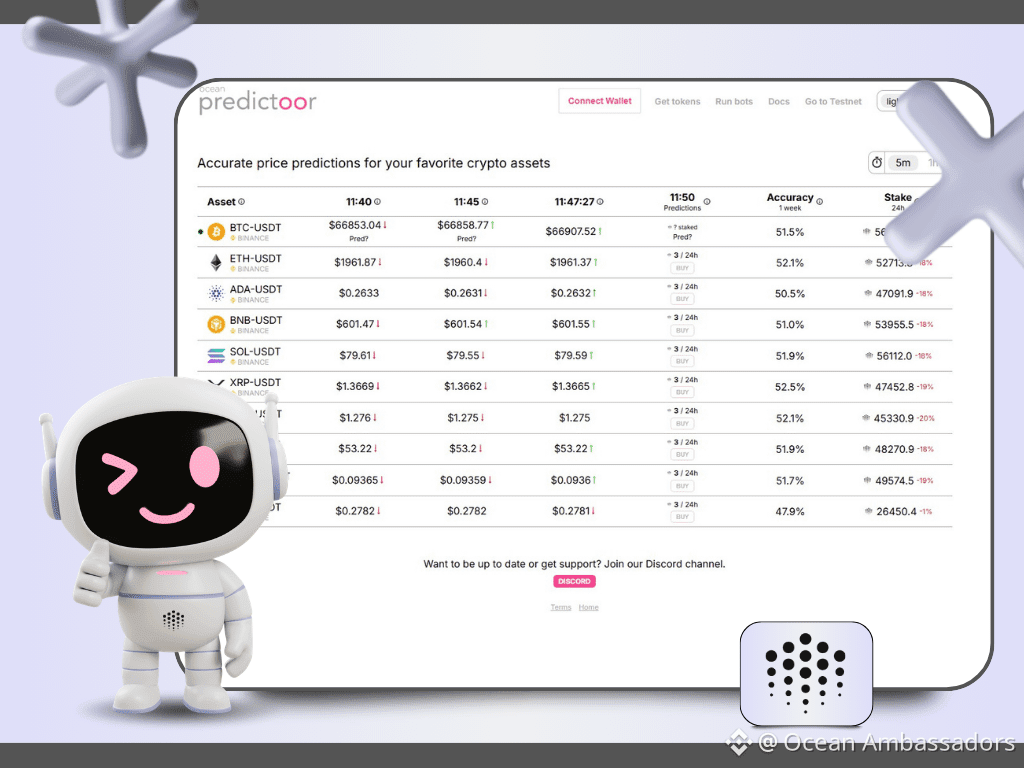Viewport: 1024px width, 768px height.
Task: Click BUY in the SOL-USDT row
Action: (682, 361)
